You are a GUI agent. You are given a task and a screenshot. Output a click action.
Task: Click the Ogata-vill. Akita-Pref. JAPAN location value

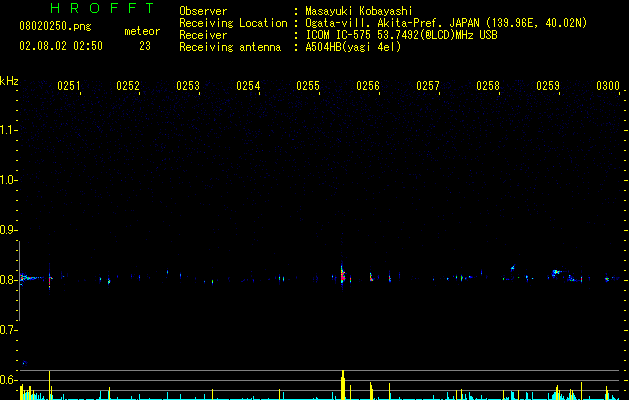coord(446,23)
